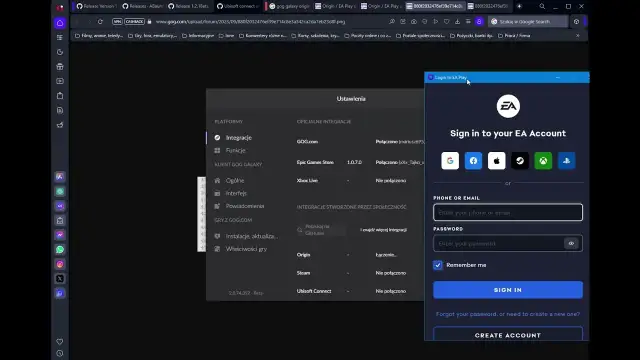The width and height of the screenshot is (640, 360).
Task: Click 'Właściwości gry' in the GOG settings image
Action: 246,249
